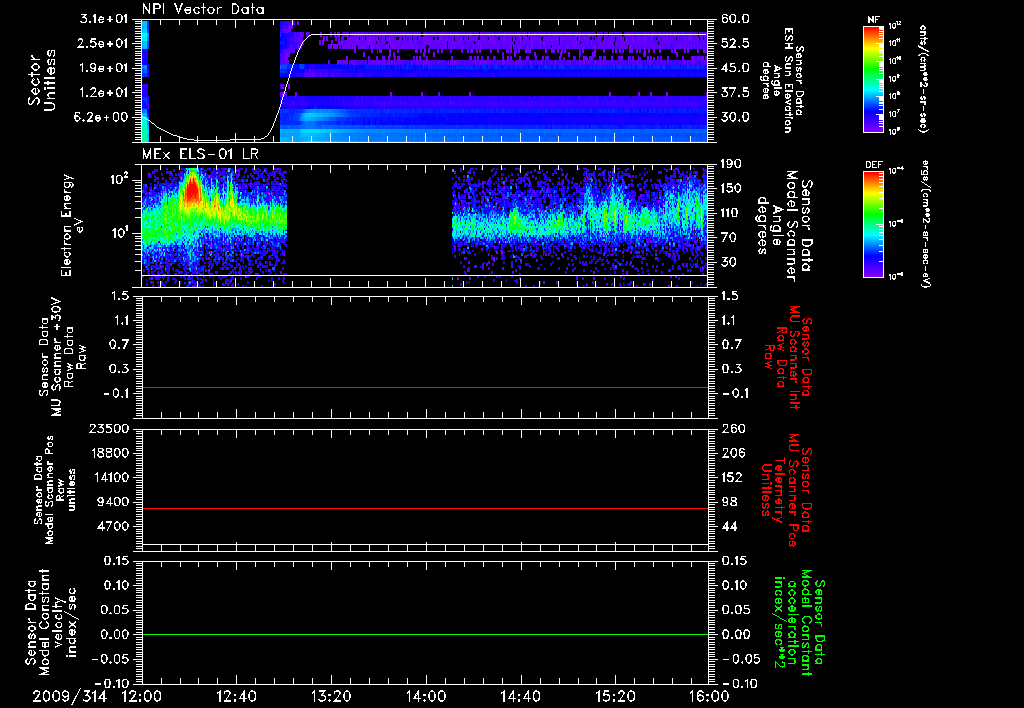1024x708 pixels.
Task: Click the "14:40" time tick
Action: point(520,697)
